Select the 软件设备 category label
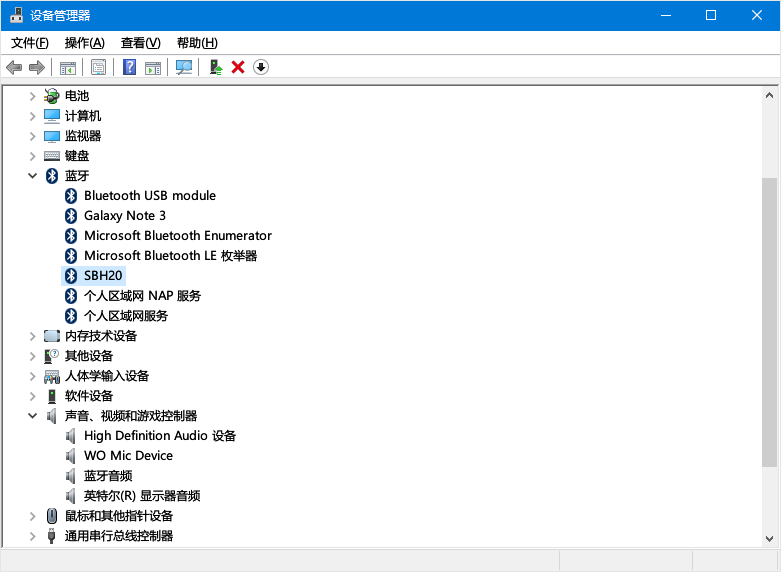781x572 pixels. click(89, 396)
